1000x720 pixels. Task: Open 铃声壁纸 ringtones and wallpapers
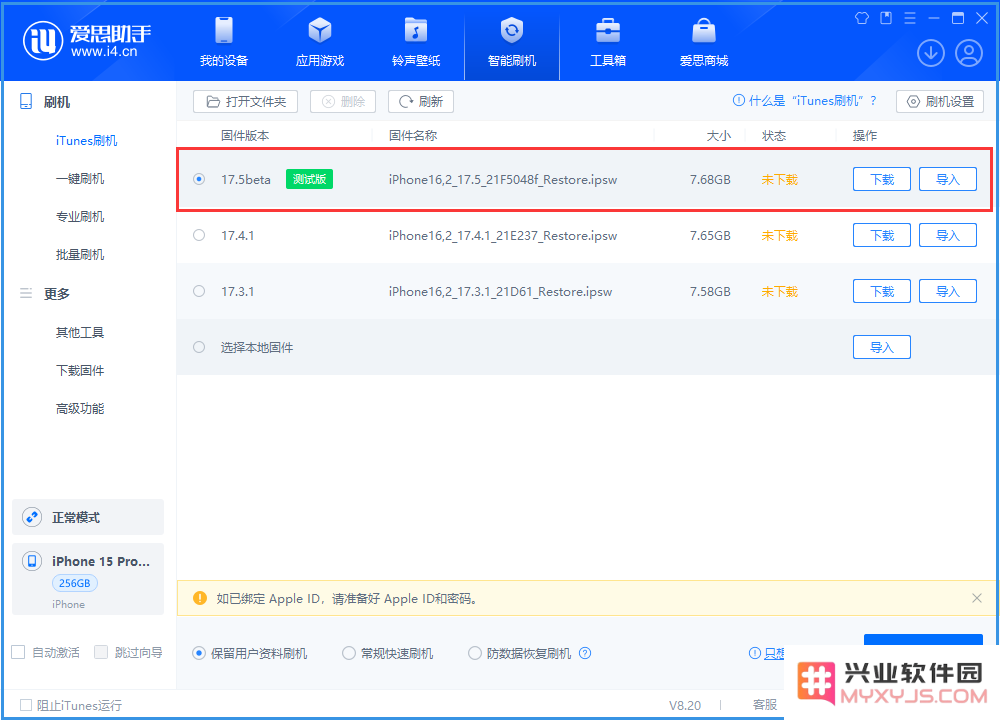tap(416, 42)
